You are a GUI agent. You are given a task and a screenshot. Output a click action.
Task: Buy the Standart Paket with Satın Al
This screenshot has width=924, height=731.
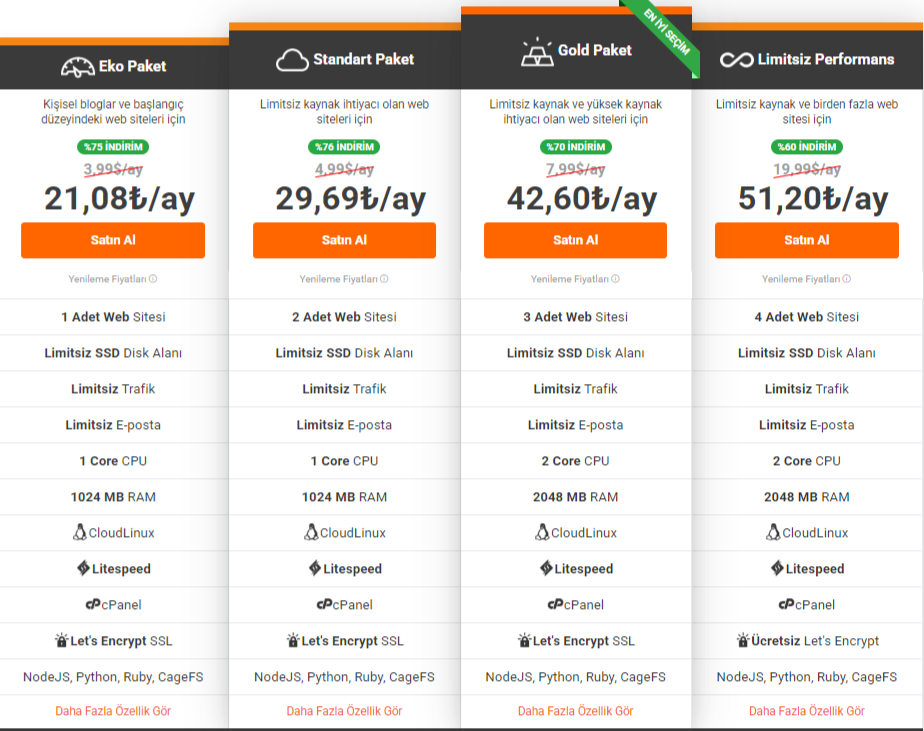344,240
